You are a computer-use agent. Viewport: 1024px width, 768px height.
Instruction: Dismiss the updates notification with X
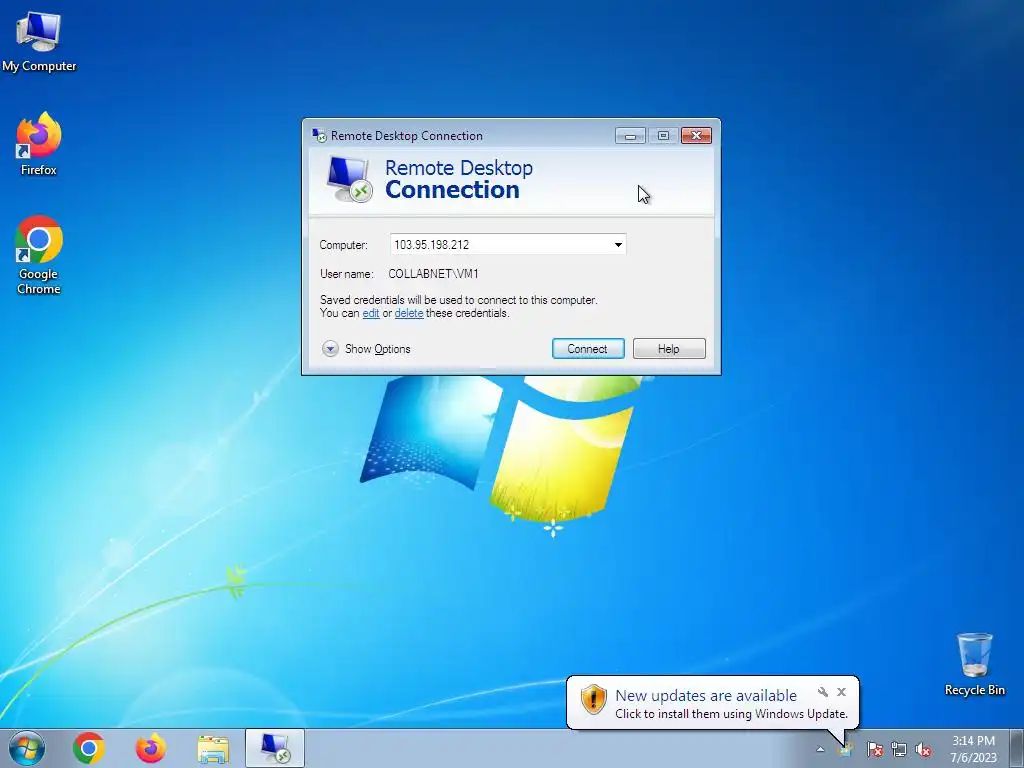tap(841, 692)
